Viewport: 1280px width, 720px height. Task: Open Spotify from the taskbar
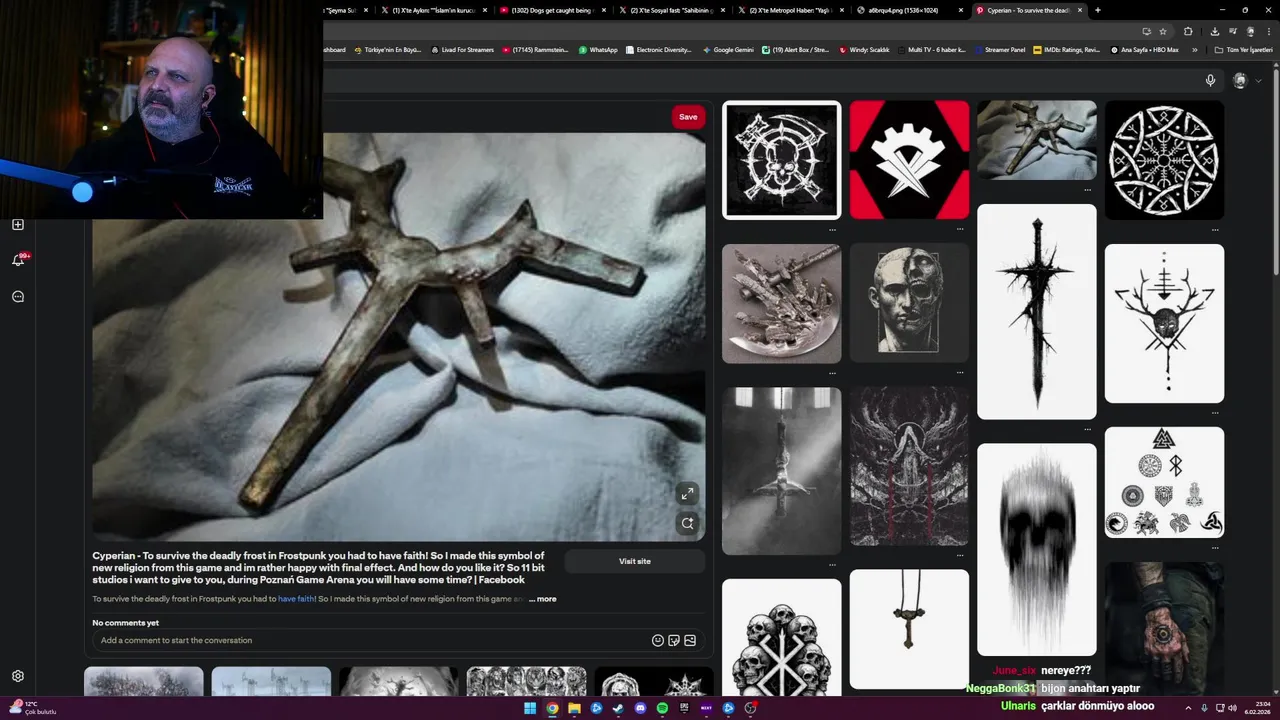tap(662, 708)
